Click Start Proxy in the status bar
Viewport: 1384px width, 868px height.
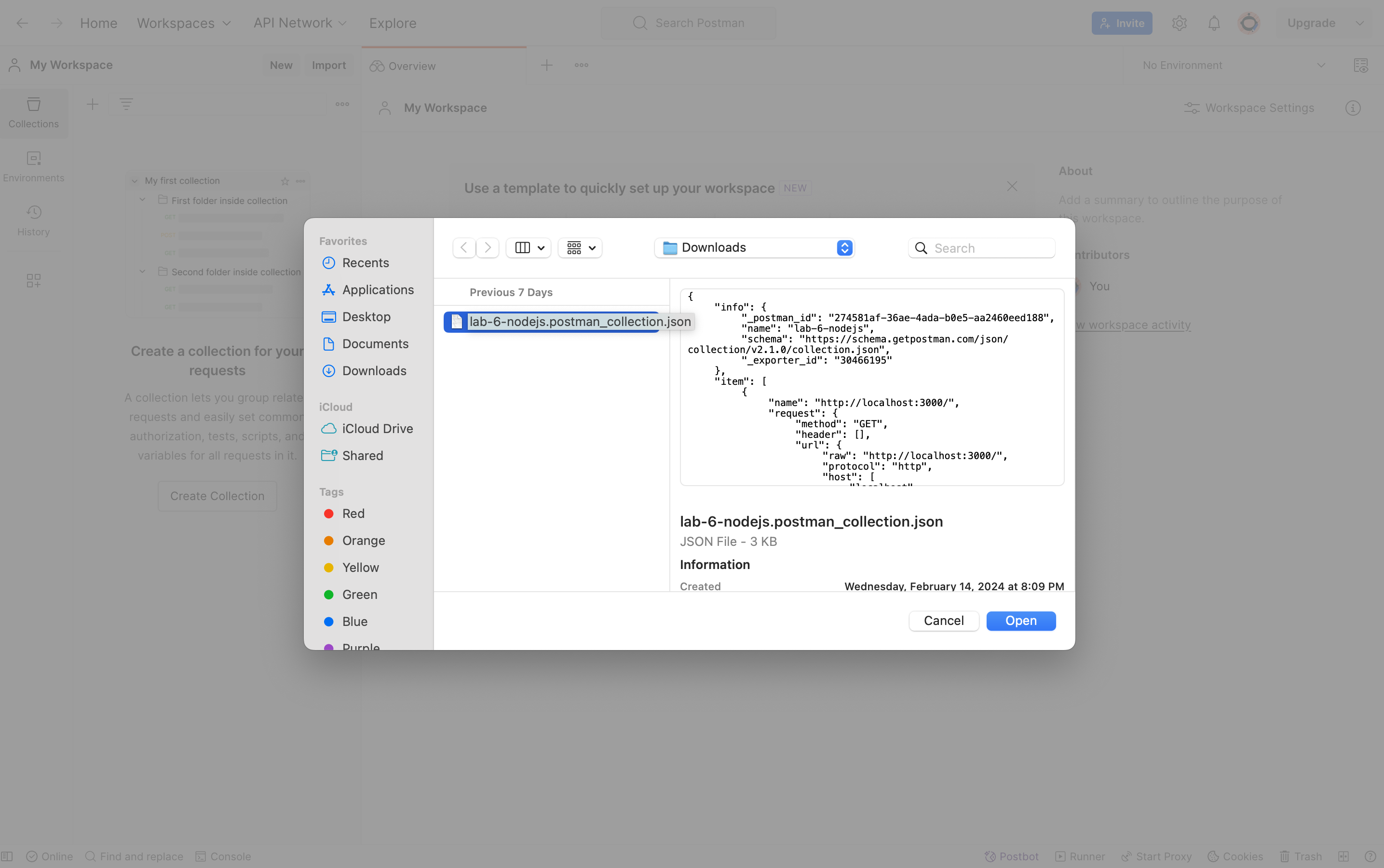tap(1156, 856)
